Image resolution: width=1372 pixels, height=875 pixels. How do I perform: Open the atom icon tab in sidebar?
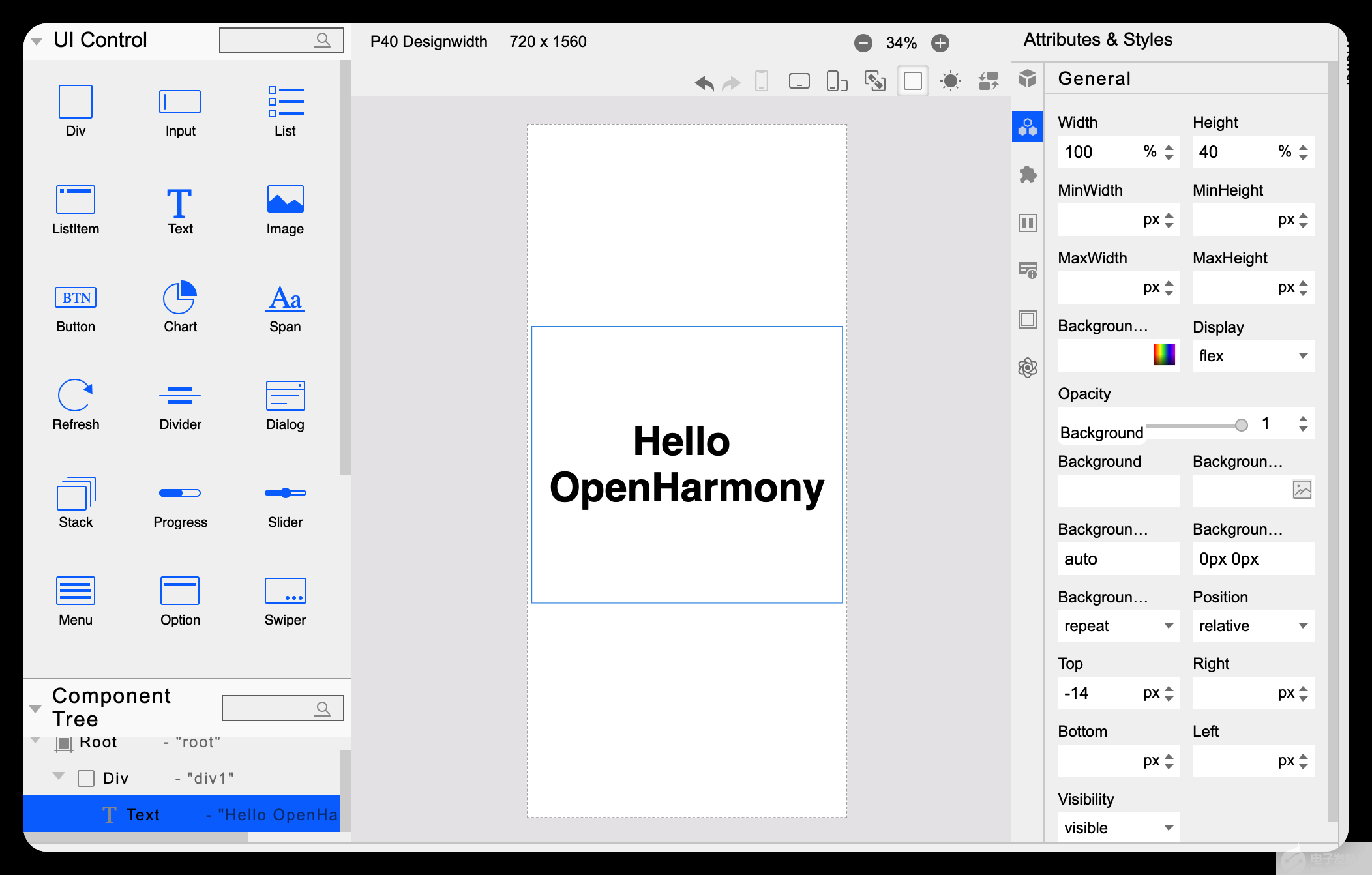[1028, 368]
